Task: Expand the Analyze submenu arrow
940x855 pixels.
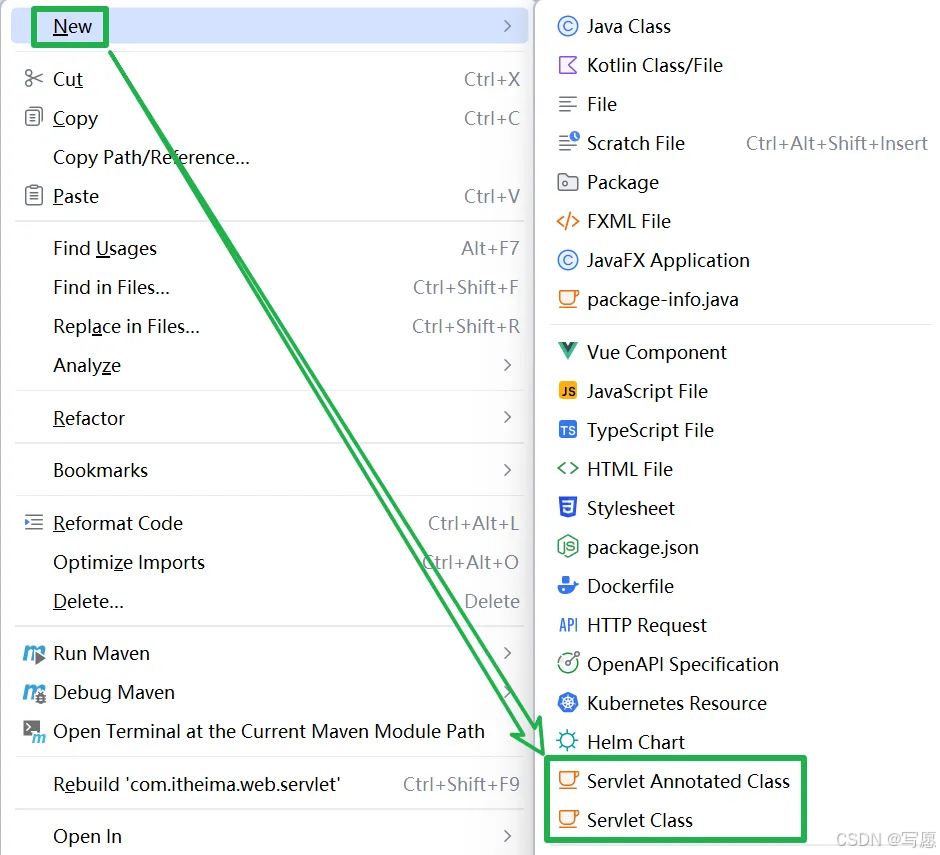Action: click(x=507, y=365)
